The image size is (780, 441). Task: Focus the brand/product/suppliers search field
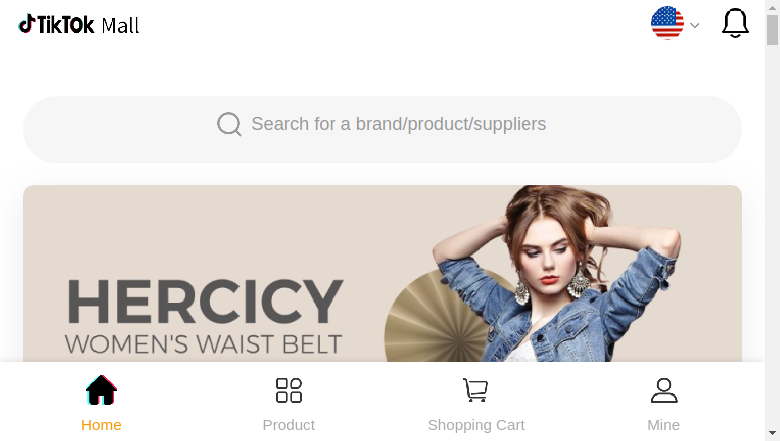(x=382, y=129)
